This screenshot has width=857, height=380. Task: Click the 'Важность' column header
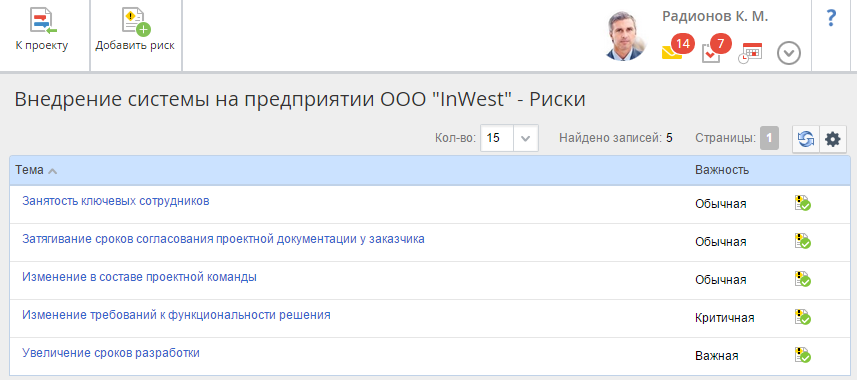pos(722,170)
